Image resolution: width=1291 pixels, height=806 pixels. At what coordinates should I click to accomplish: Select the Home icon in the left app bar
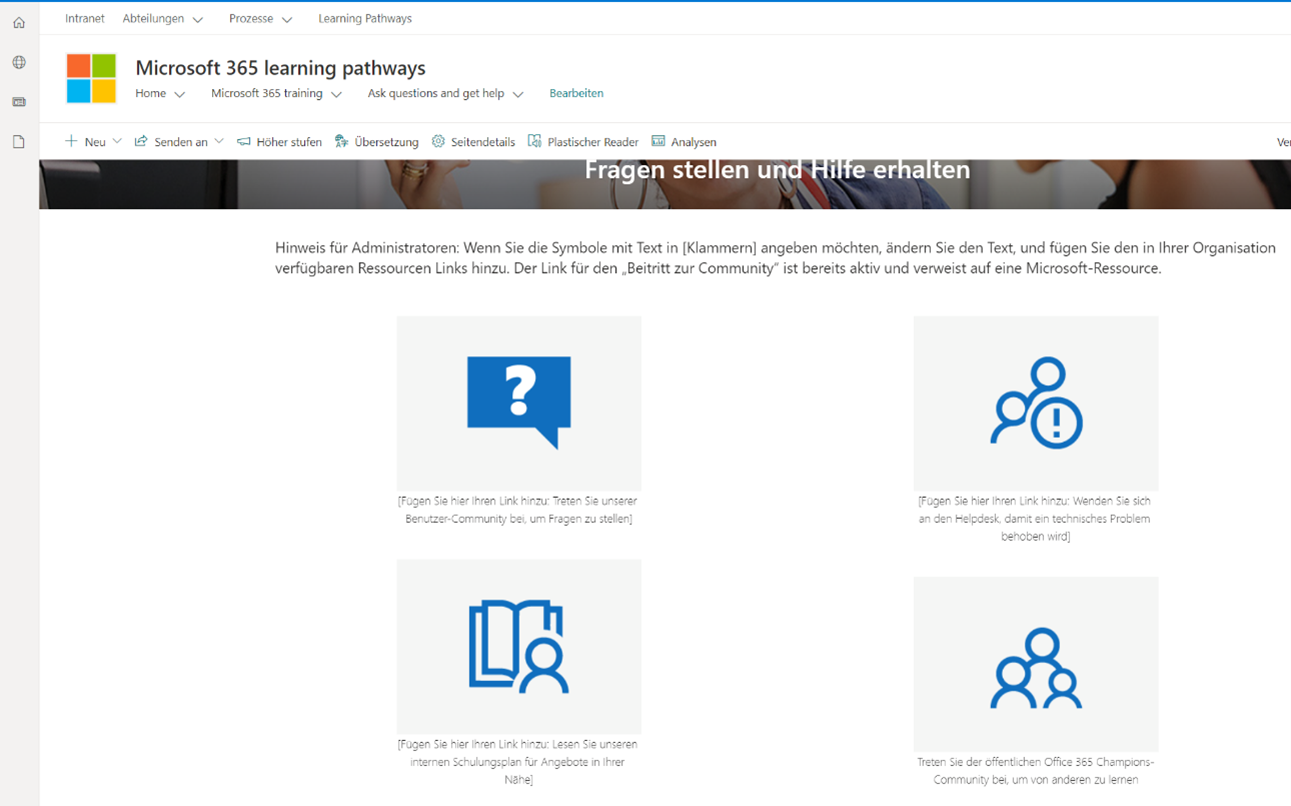click(x=18, y=21)
